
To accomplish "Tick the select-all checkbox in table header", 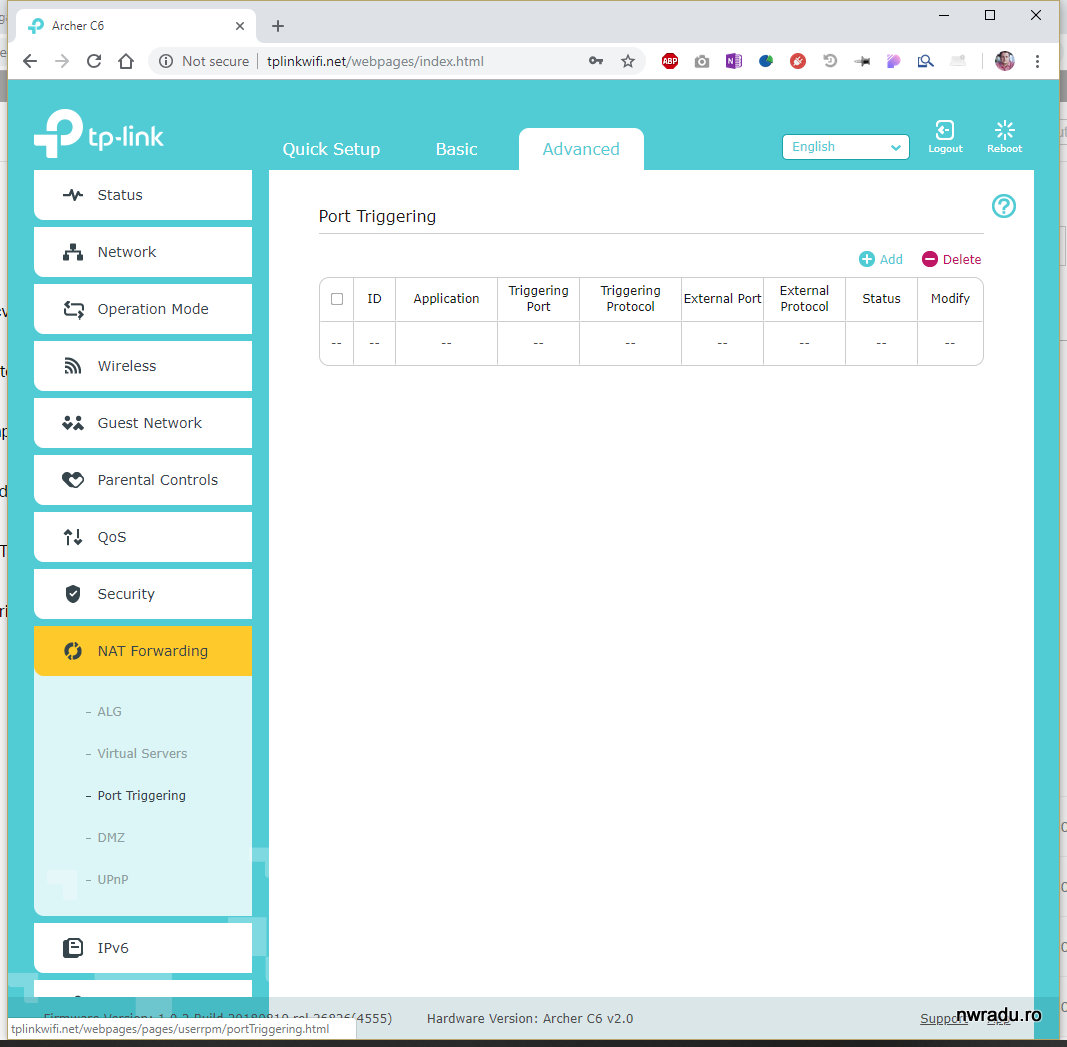I will (x=337, y=299).
